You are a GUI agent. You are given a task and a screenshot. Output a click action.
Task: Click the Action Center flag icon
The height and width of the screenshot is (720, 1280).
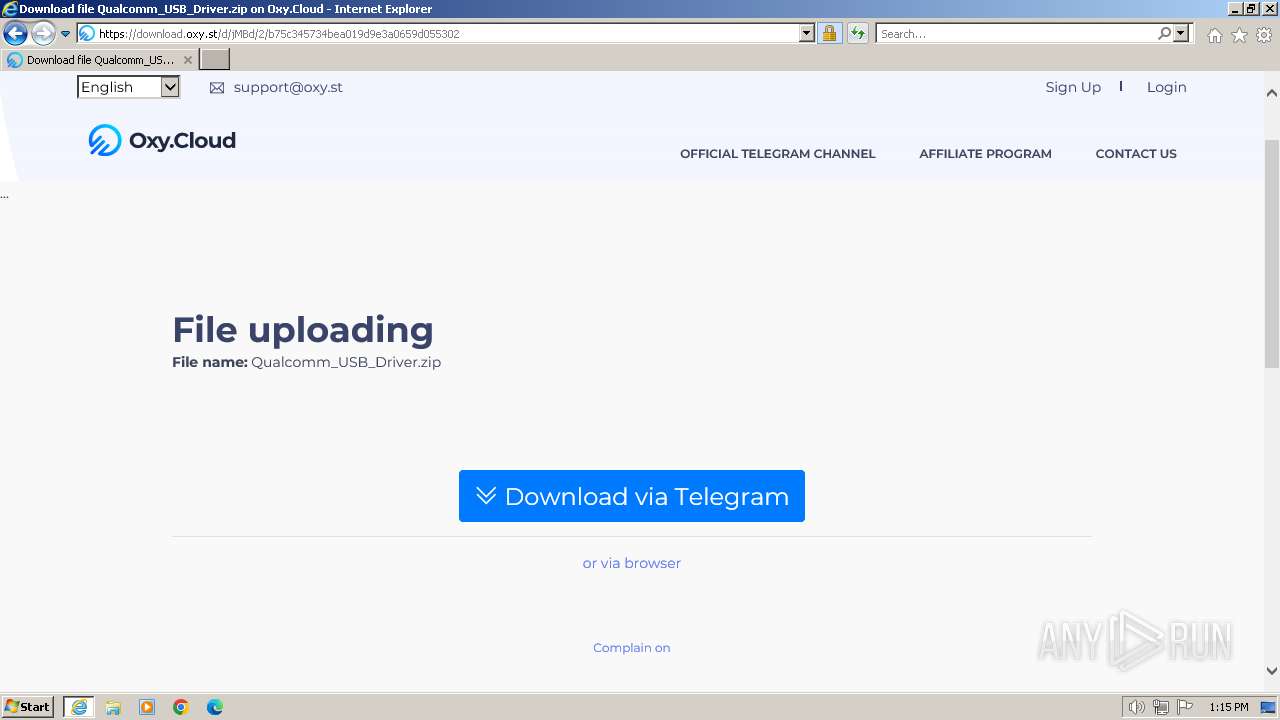pos(1185,707)
